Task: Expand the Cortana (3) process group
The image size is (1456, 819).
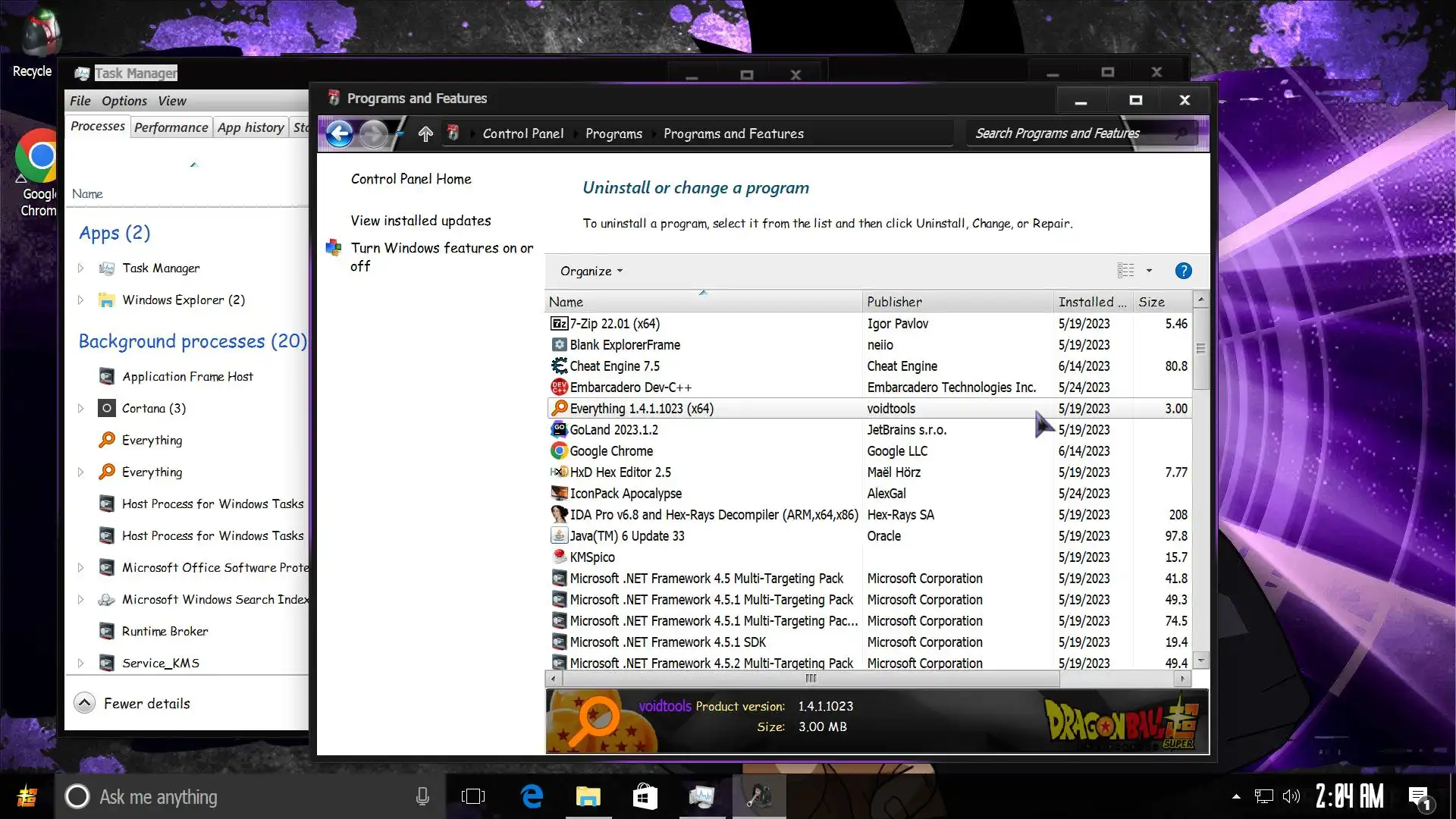Action: 80,409
